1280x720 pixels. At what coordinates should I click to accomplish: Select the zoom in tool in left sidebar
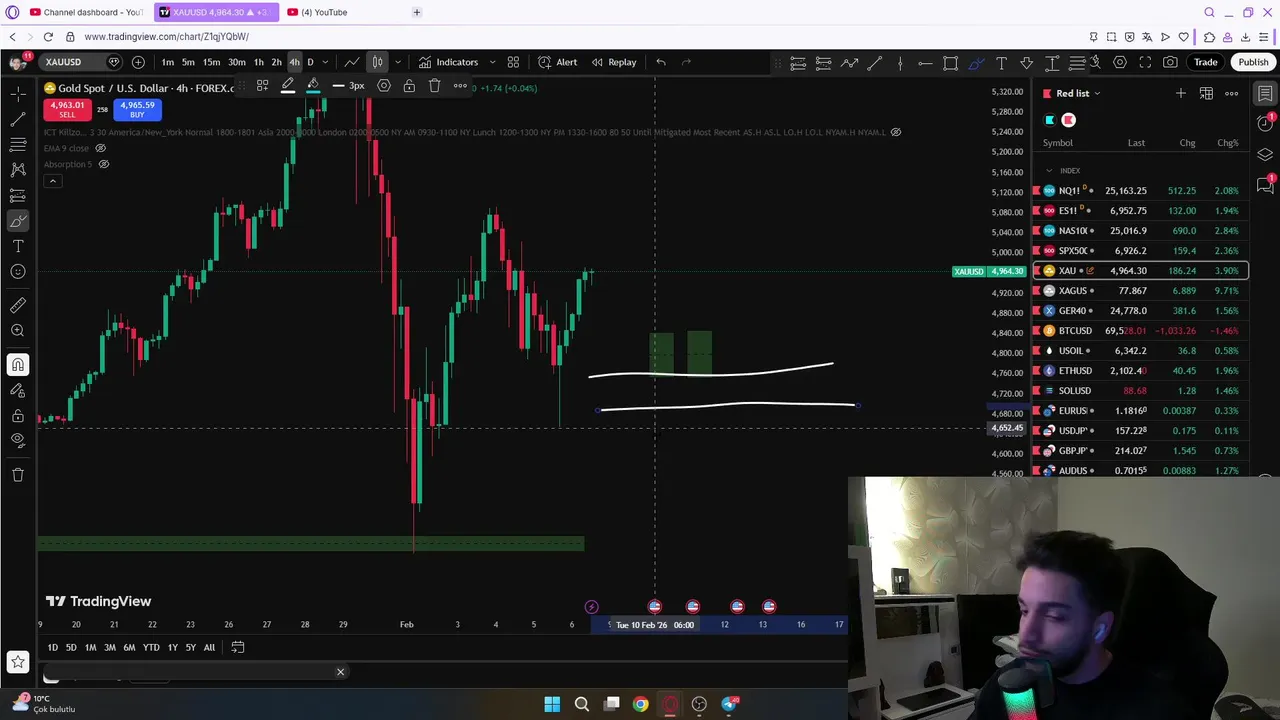click(18, 330)
